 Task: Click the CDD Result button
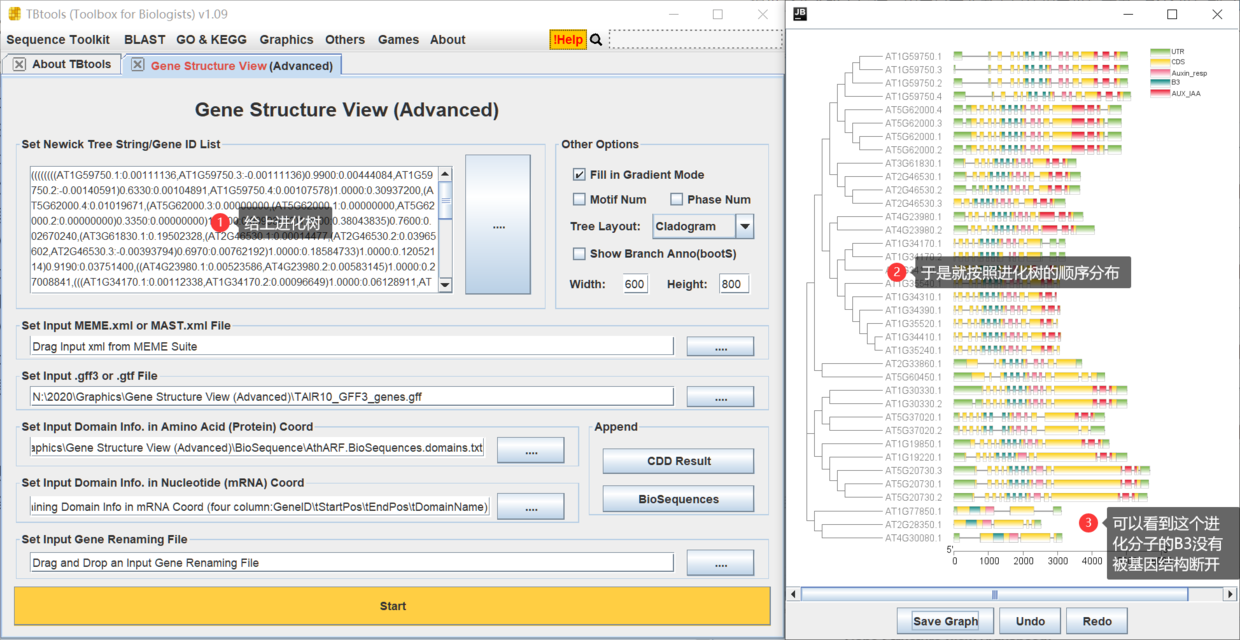point(678,461)
